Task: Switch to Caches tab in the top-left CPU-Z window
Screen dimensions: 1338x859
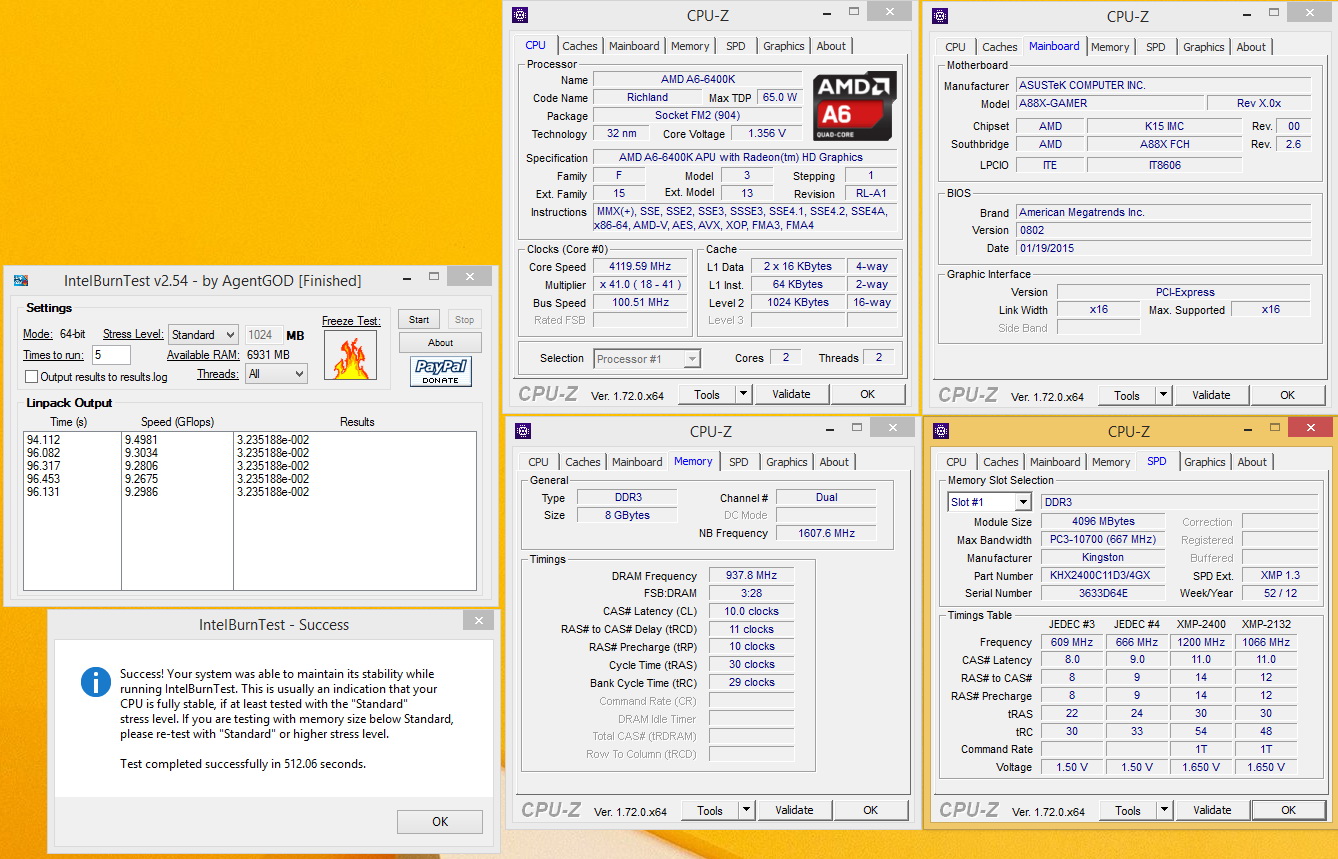Action: [x=580, y=46]
